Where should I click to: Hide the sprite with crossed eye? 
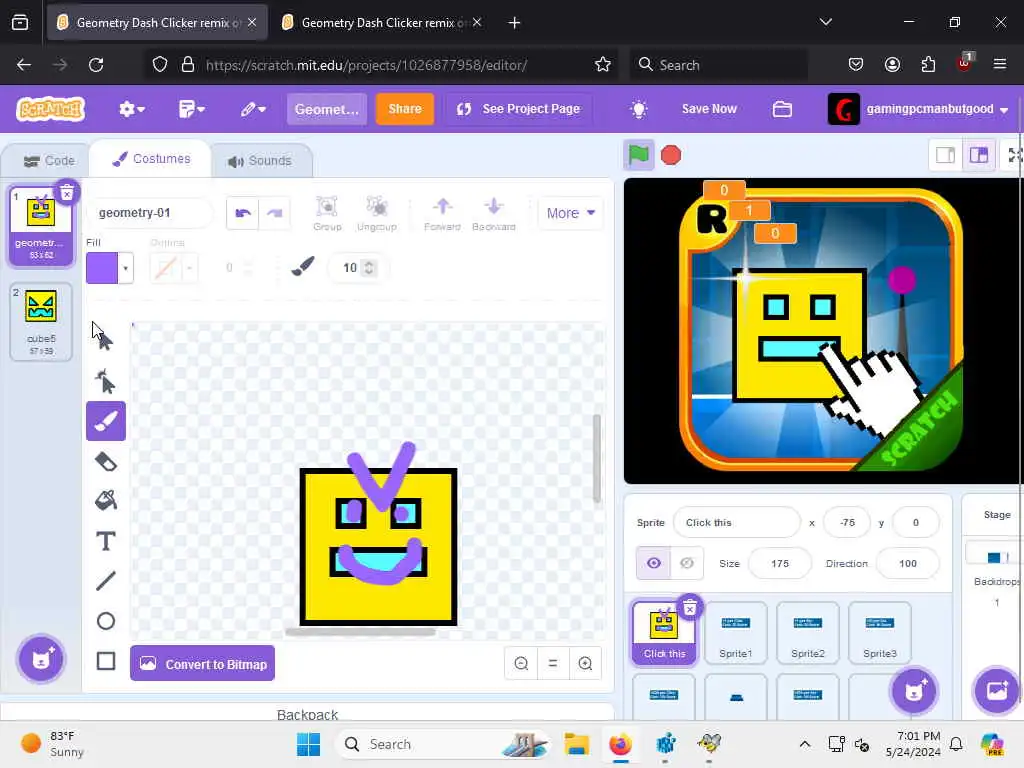pyautogui.click(x=687, y=563)
